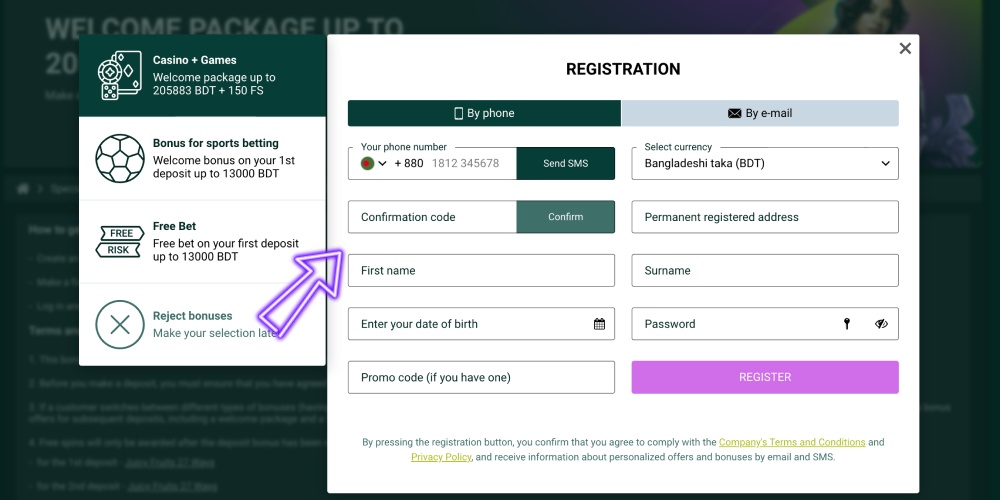Click the Confirm code button
Screen dimensions: 1000x500
pos(566,217)
